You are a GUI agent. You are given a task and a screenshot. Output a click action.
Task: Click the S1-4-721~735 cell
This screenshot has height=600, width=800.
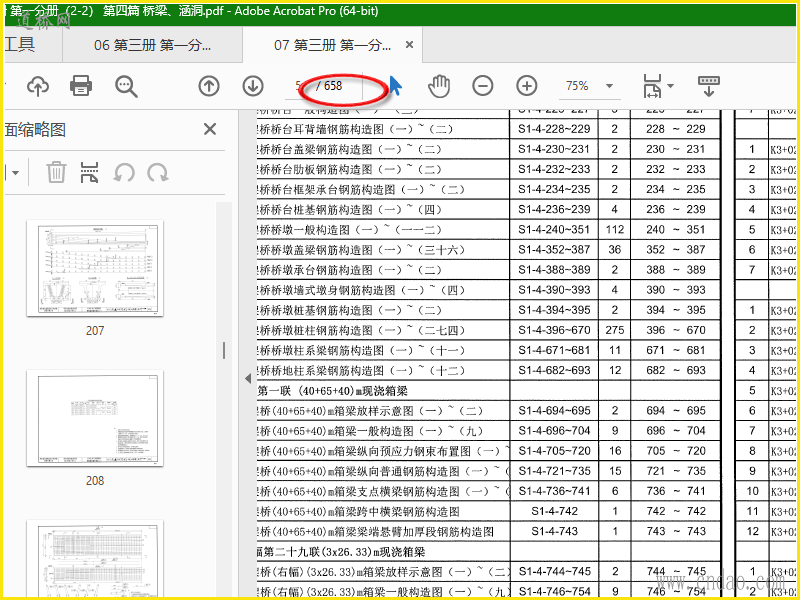point(554,471)
